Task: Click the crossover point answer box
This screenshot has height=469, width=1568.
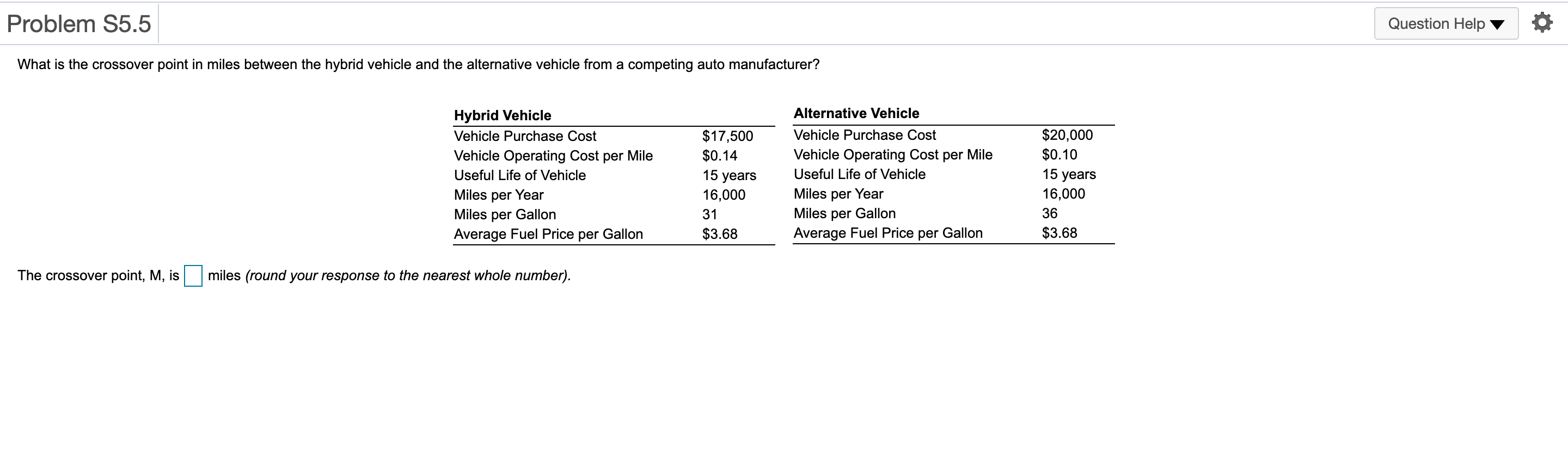Action: [x=193, y=275]
